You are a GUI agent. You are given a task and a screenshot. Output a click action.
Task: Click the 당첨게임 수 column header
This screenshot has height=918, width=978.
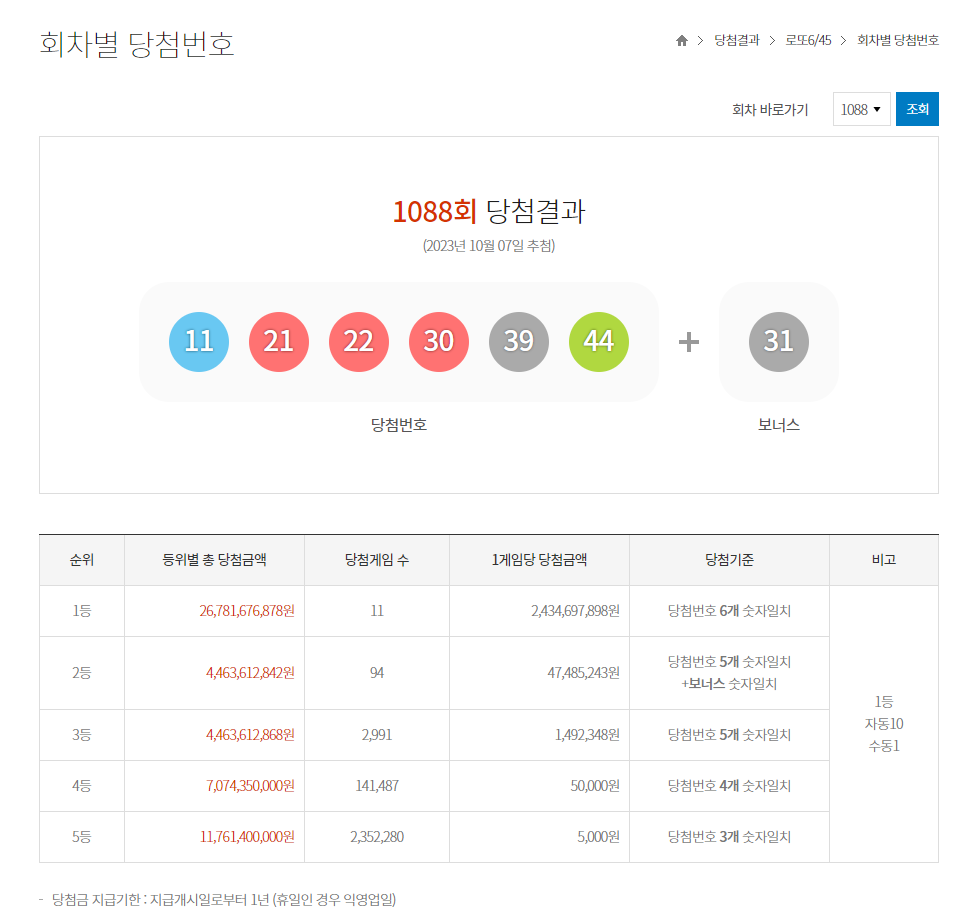[377, 560]
